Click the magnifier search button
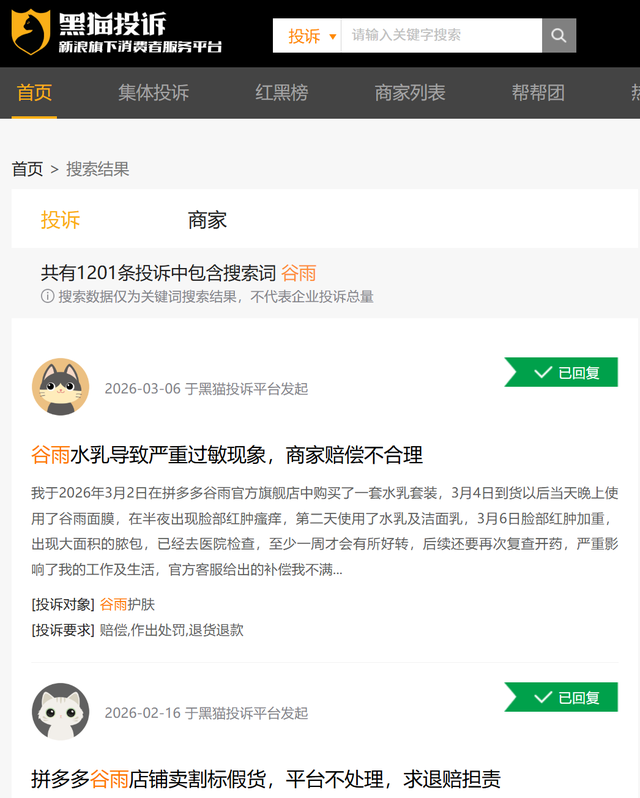 coord(559,35)
